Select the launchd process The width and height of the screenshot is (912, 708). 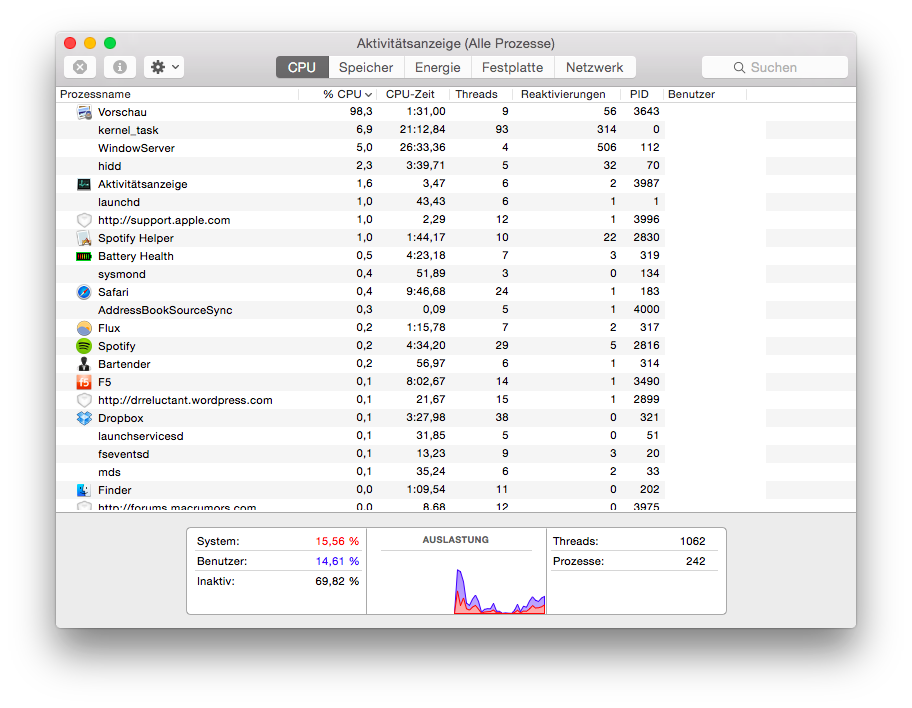(x=119, y=202)
